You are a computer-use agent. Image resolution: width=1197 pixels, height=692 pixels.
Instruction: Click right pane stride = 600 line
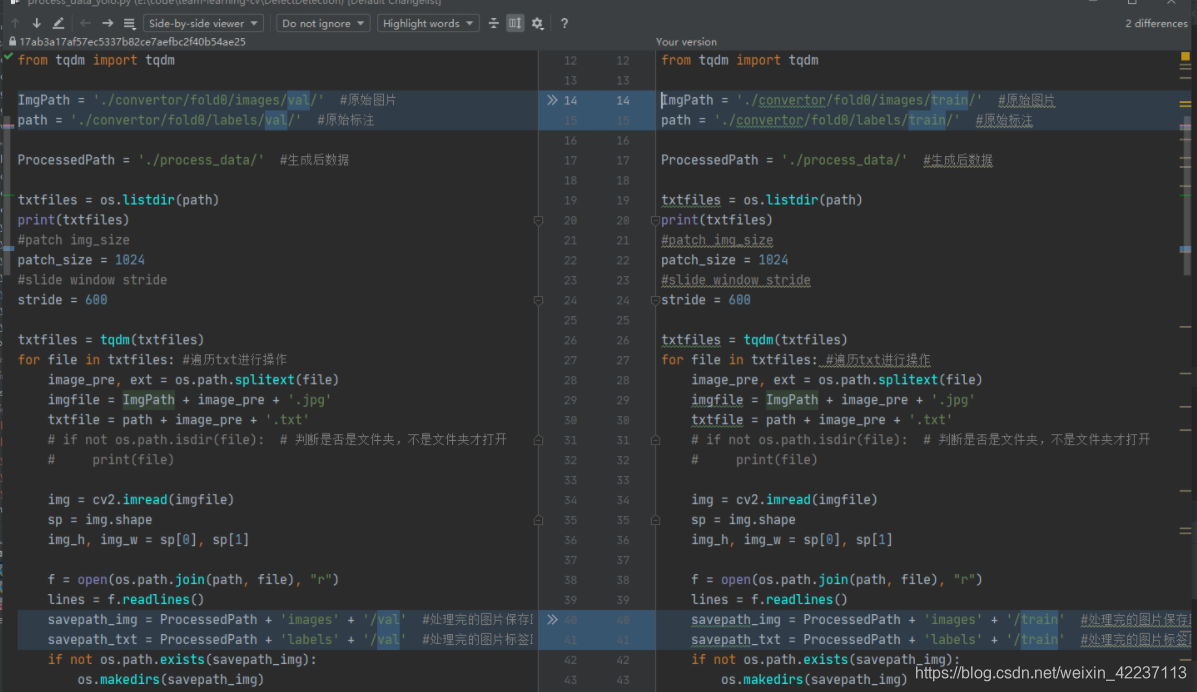[705, 300]
